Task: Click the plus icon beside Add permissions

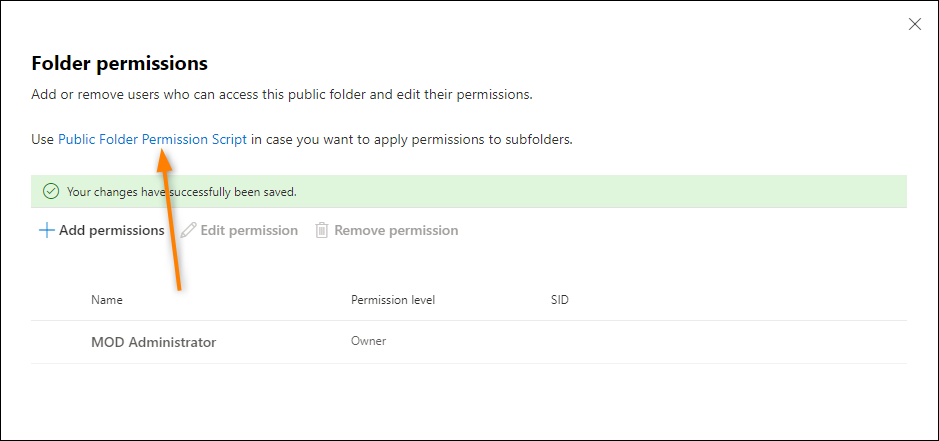Action: point(46,231)
